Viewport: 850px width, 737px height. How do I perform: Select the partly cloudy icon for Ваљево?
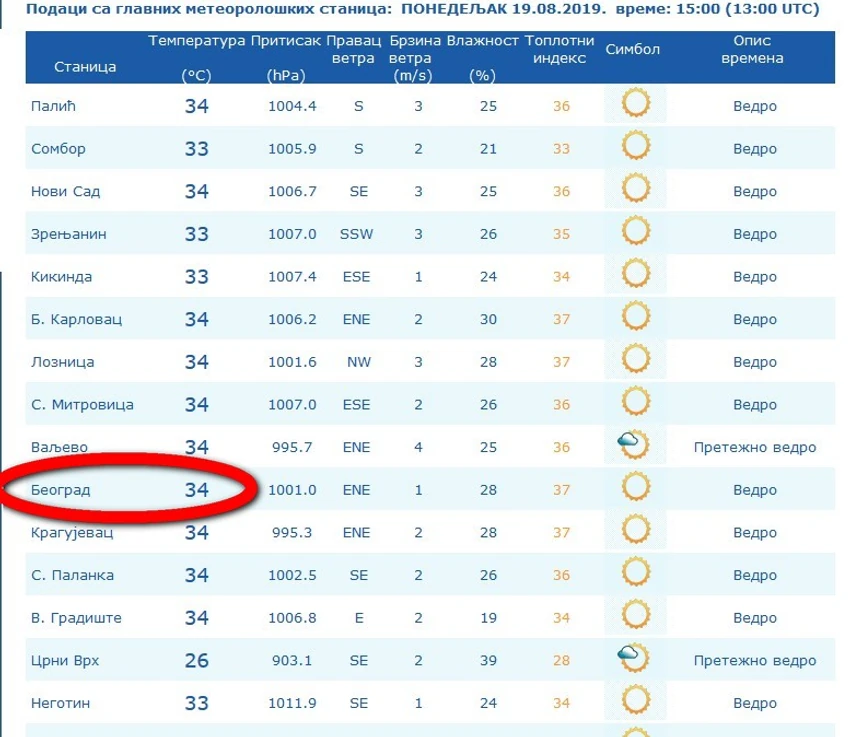(x=633, y=445)
